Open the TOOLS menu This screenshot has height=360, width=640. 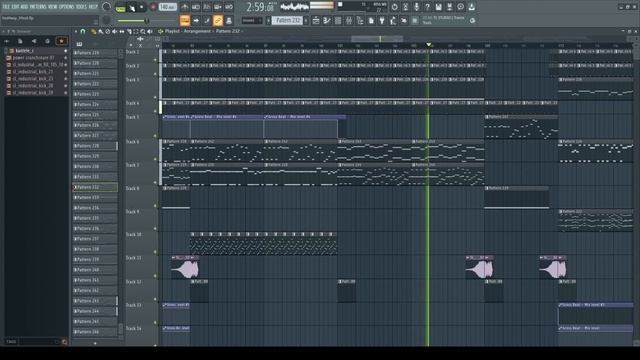tap(82, 7)
